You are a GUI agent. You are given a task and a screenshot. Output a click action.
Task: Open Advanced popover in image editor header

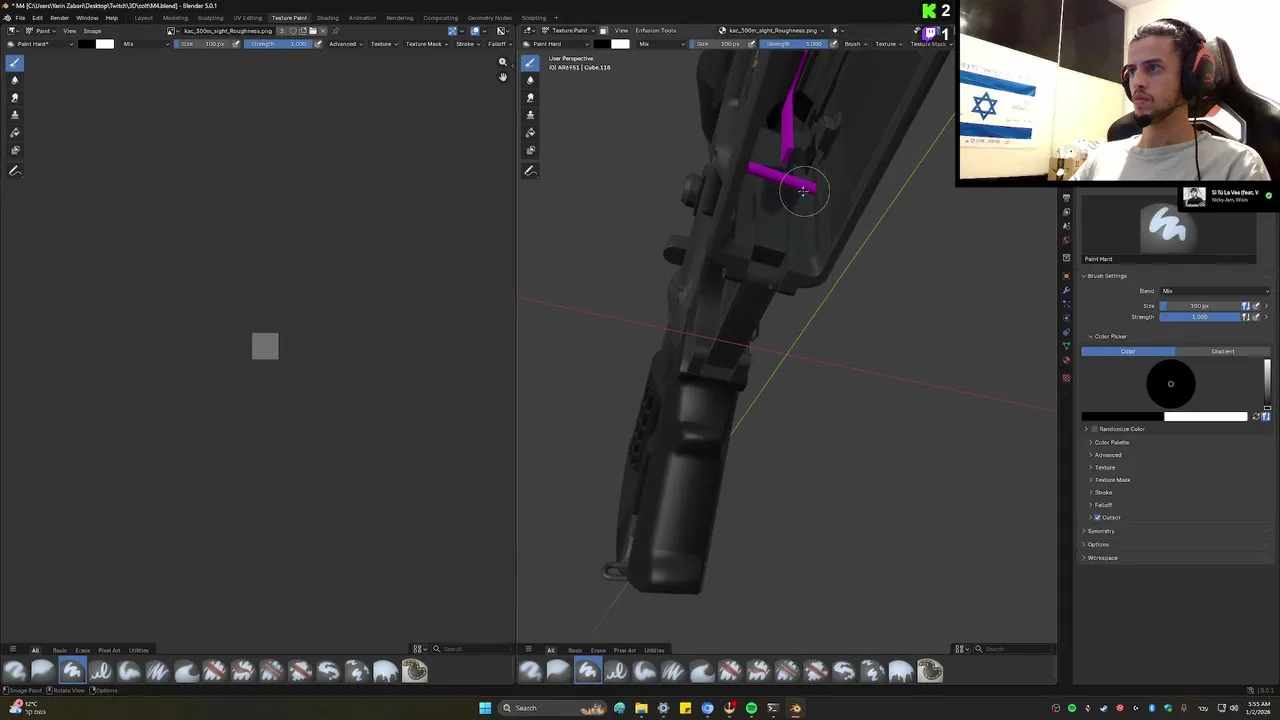pos(345,44)
